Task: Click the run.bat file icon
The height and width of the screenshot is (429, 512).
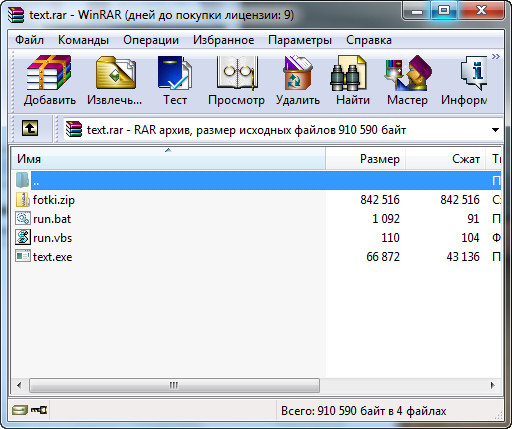Action: click(23, 219)
